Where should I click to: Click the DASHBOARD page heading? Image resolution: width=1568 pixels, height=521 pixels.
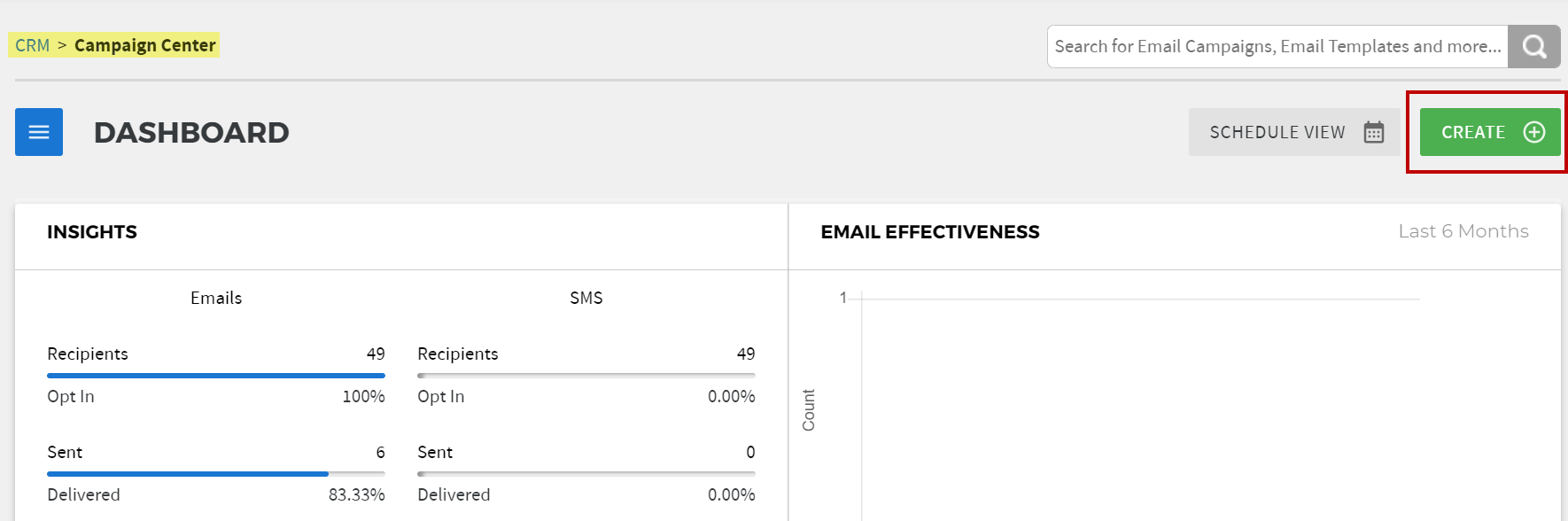point(191,132)
